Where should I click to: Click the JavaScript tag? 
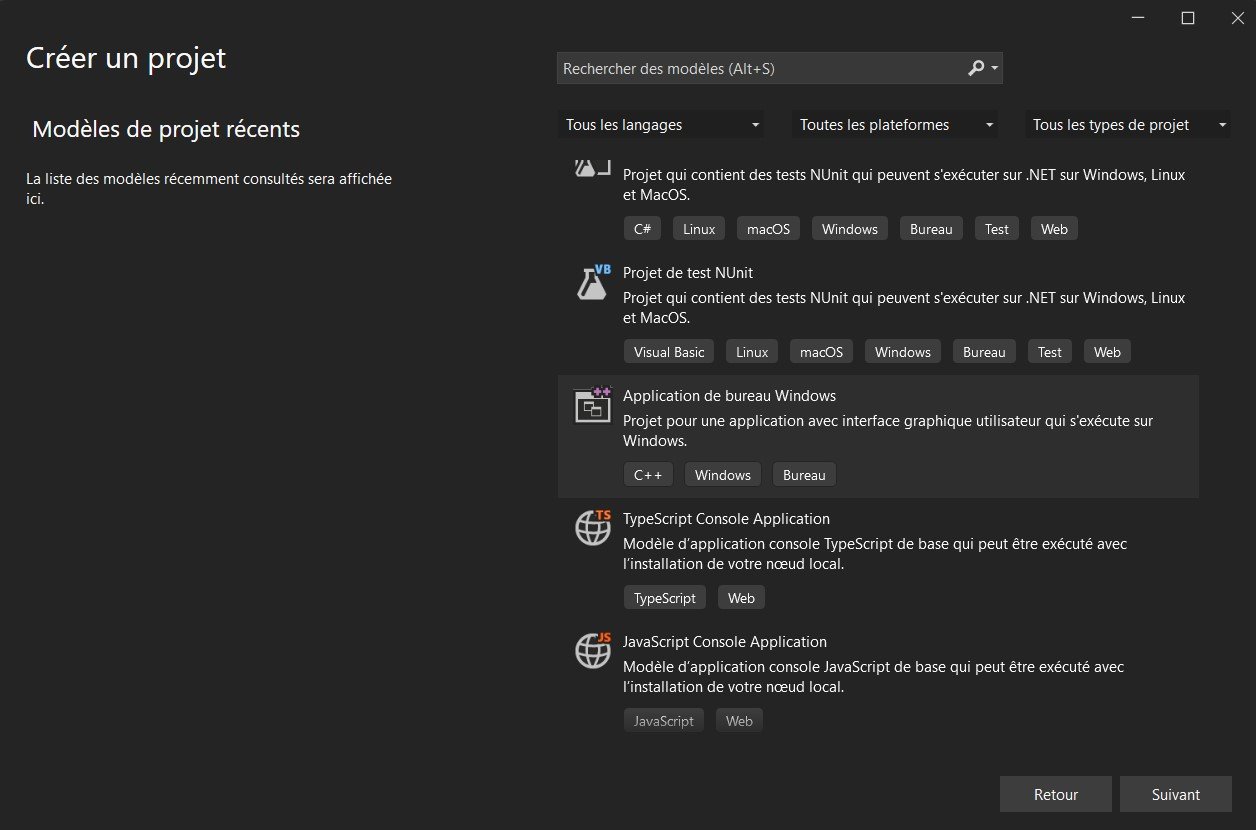point(664,721)
